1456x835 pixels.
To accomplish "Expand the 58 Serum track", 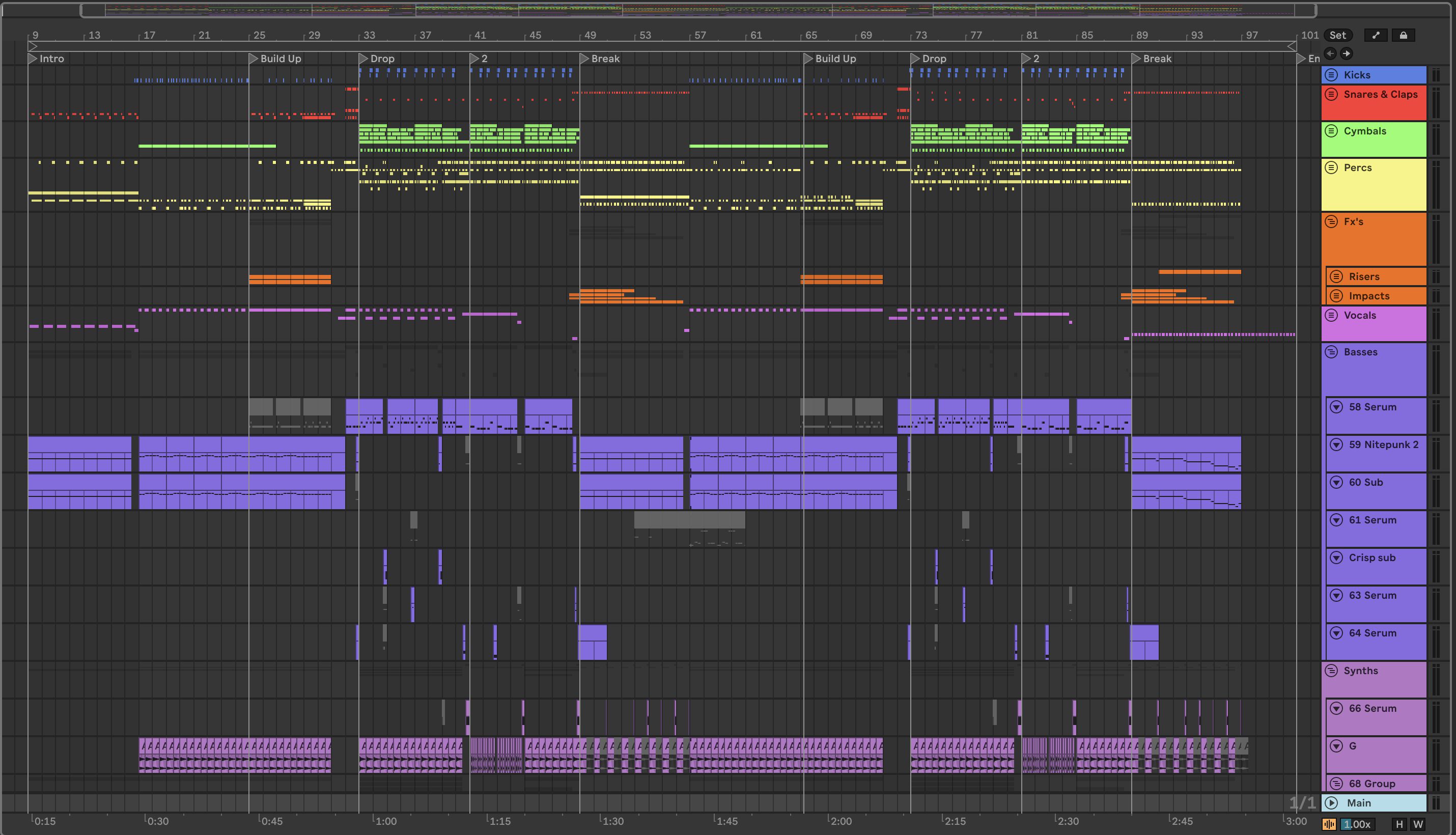I will [1337, 407].
